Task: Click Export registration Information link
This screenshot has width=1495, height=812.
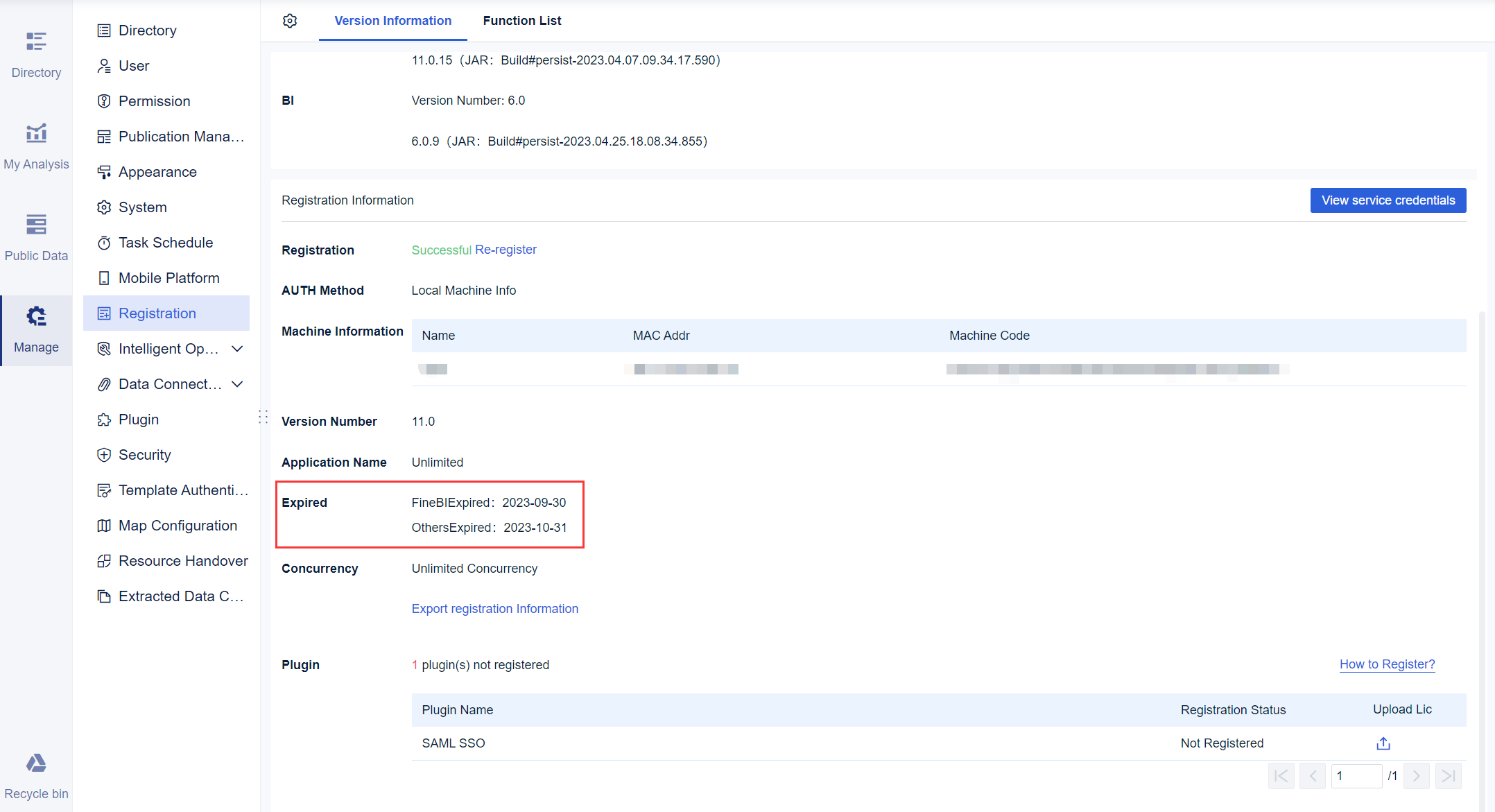Action: [494, 608]
